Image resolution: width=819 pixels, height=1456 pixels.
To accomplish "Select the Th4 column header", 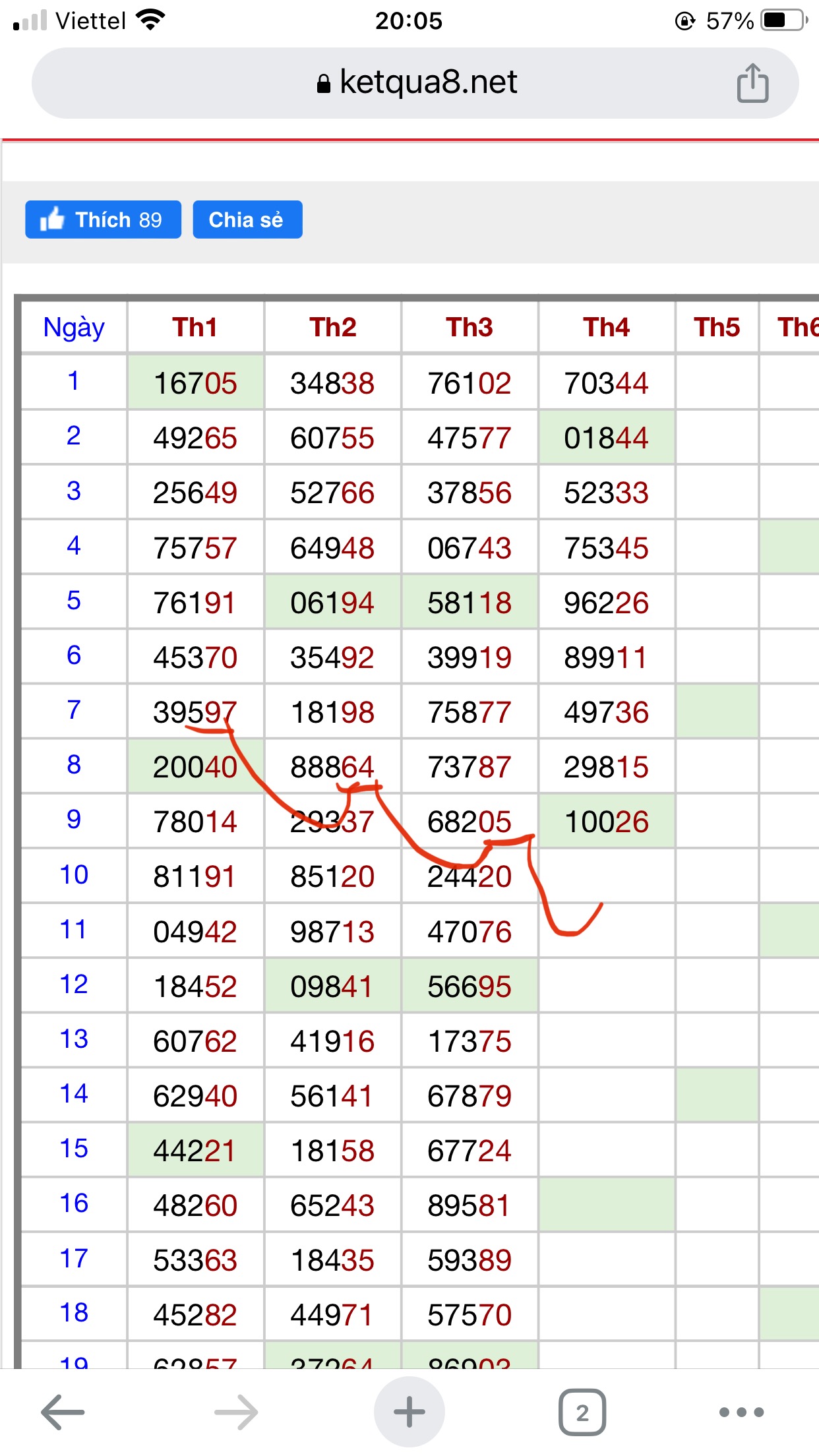I will 606,327.
